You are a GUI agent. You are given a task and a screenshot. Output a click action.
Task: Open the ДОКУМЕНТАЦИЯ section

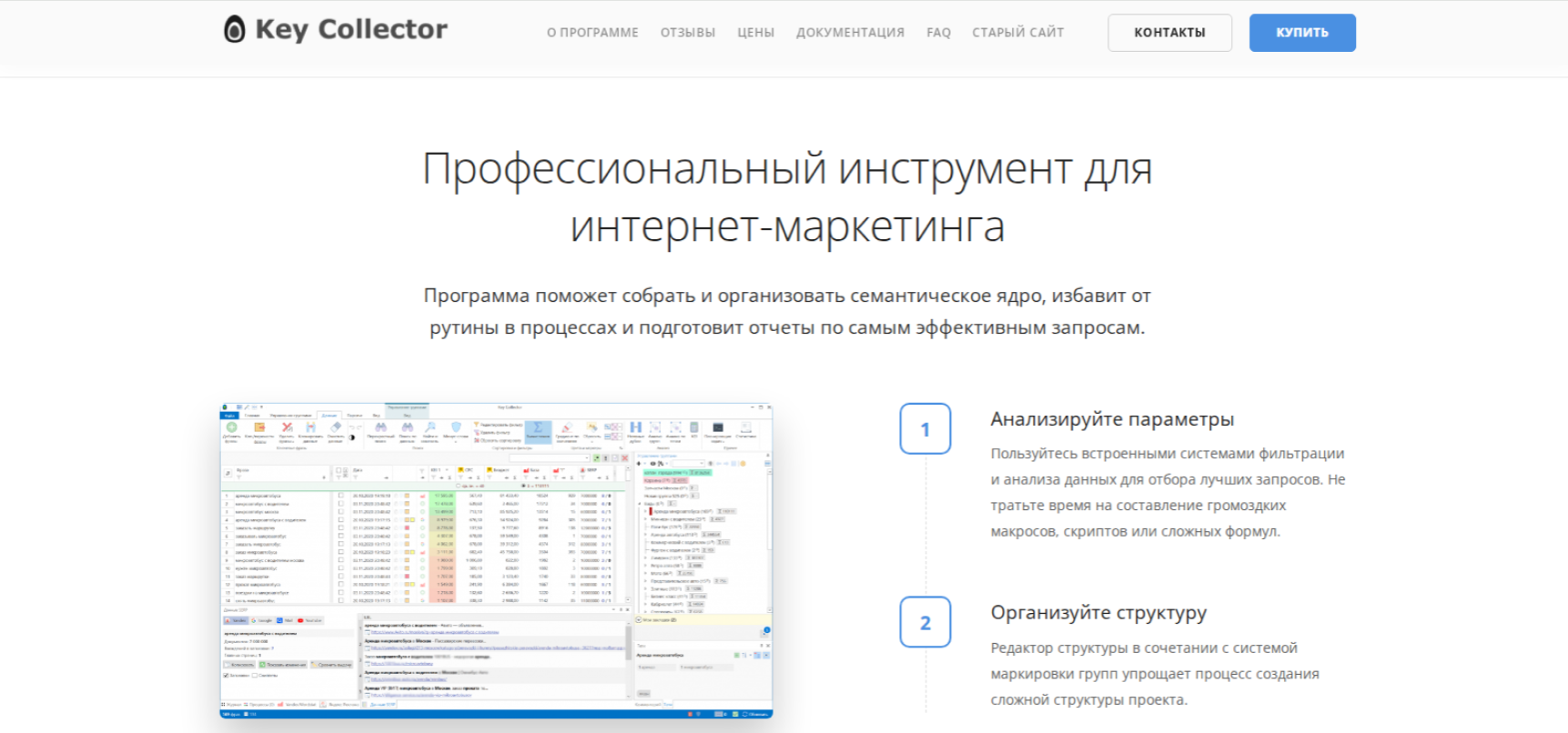(x=850, y=33)
